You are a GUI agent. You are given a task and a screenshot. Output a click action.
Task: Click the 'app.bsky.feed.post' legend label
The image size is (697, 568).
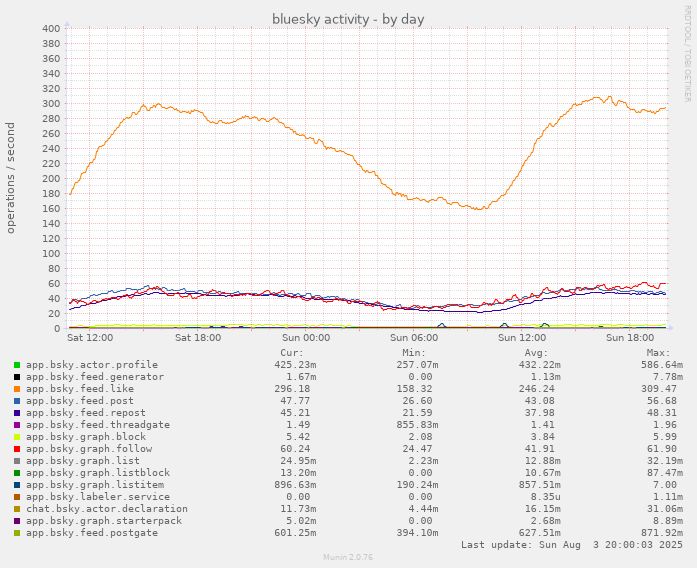(80, 401)
